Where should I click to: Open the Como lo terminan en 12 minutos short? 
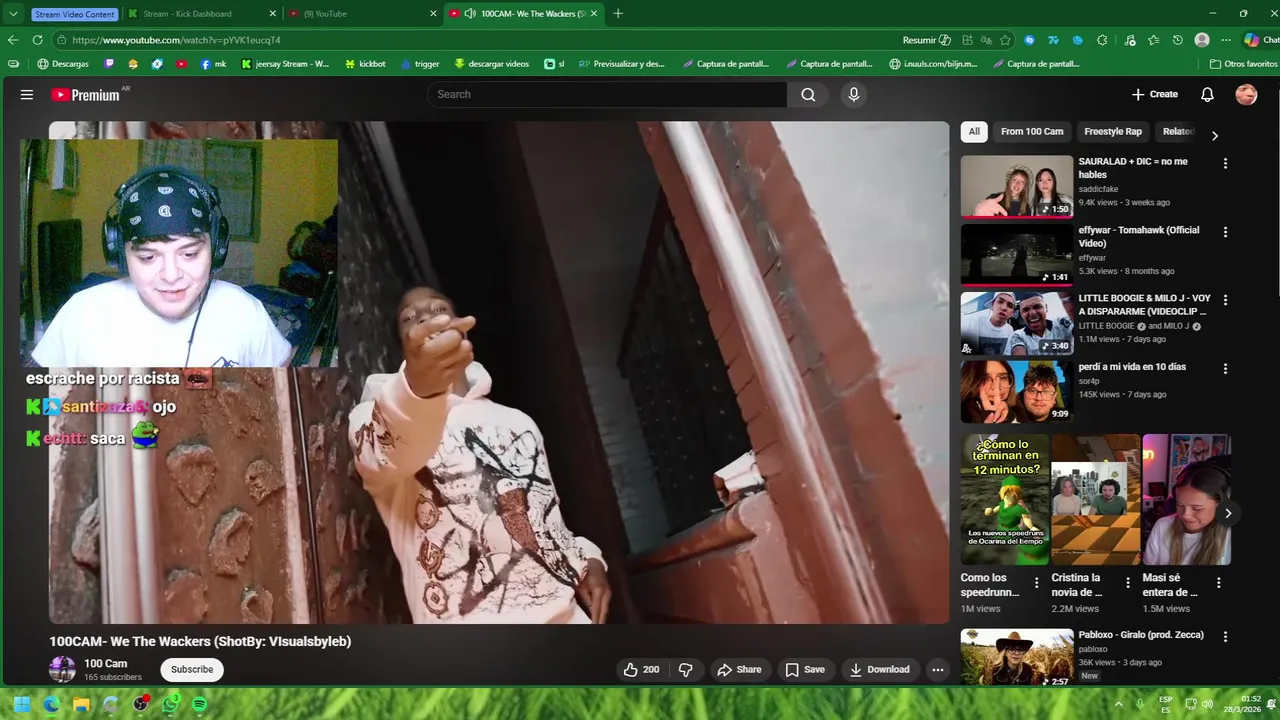tap(1005, 499)
